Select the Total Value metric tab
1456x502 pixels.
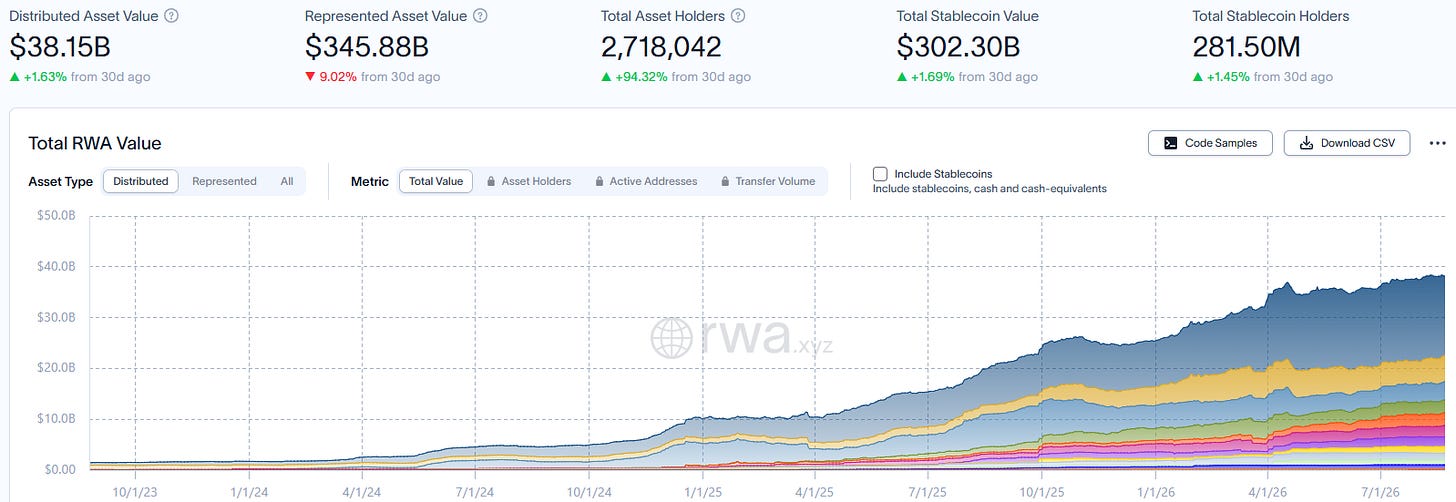point(436,181)
